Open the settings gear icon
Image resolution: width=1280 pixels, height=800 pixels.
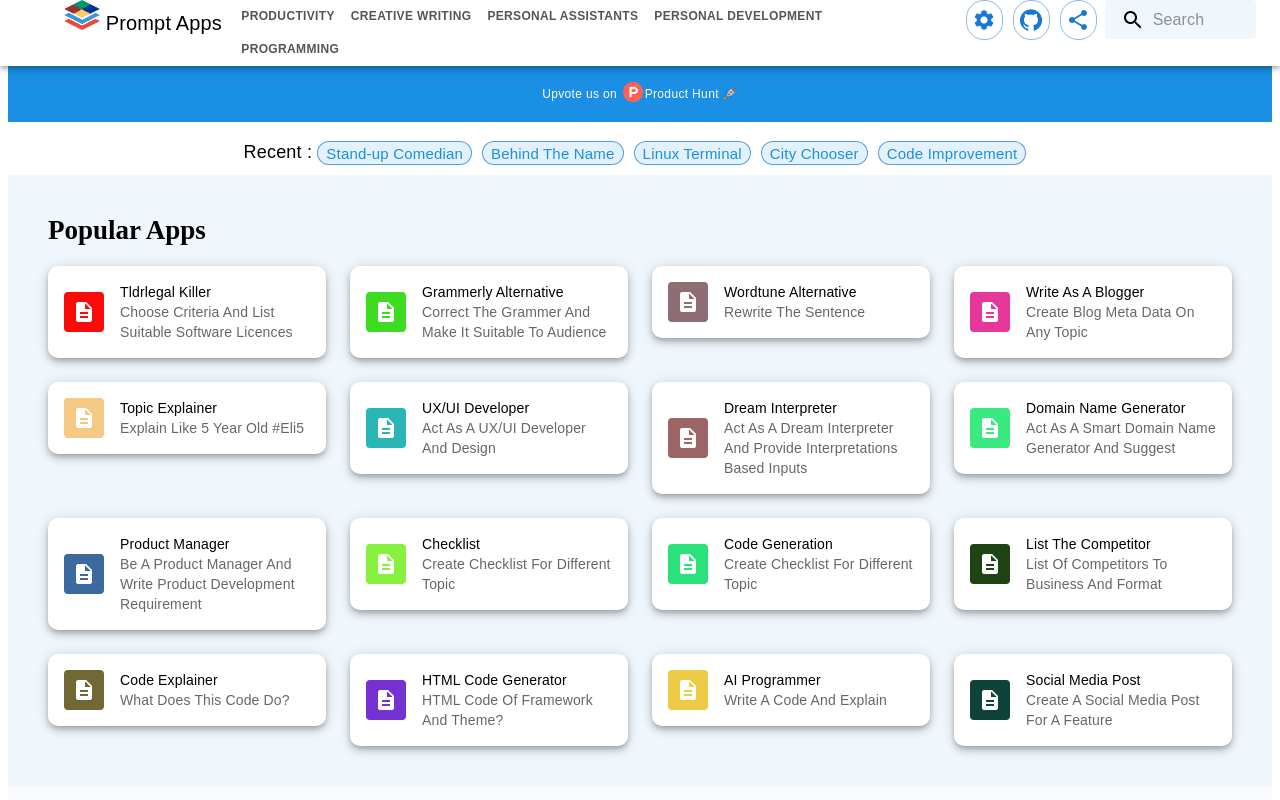[x=984, y=20]
